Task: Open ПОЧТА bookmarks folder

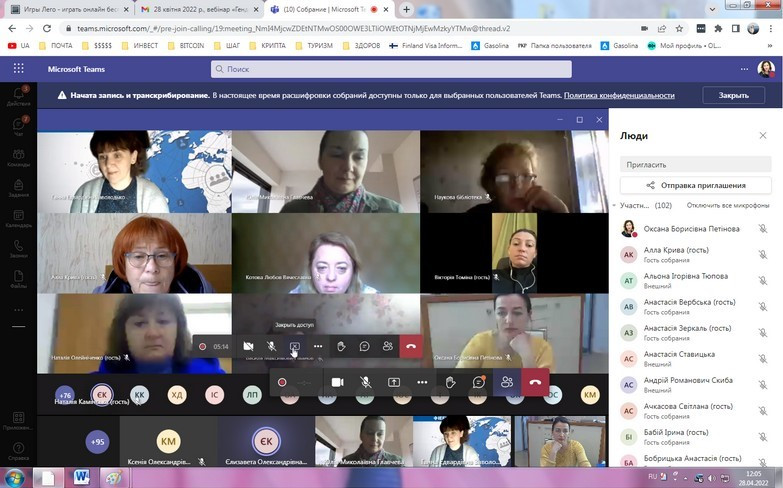Action: tap(56, 45)
